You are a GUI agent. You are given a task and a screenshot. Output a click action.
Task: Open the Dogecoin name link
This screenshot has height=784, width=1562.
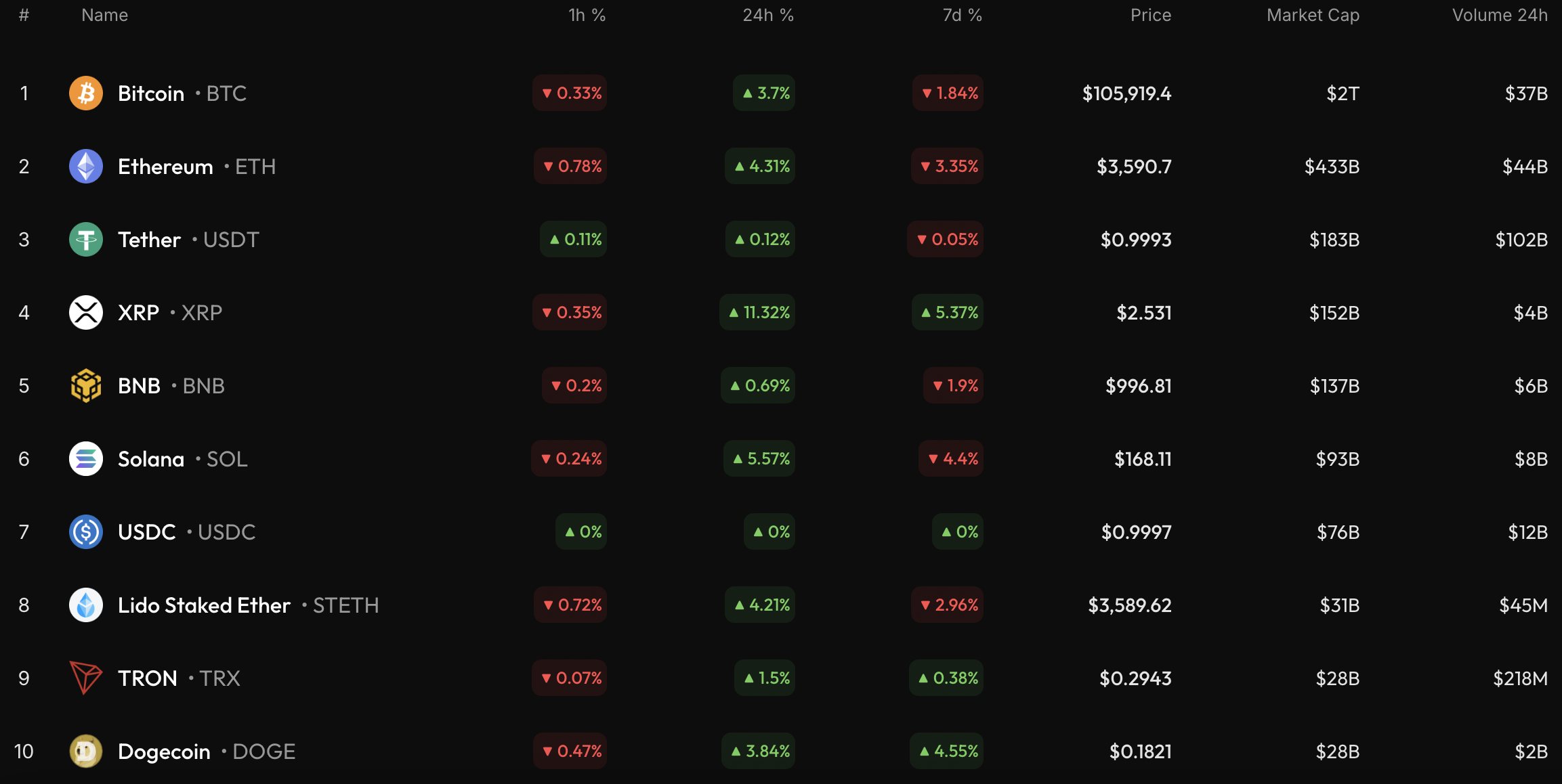(x=164, y=752)
